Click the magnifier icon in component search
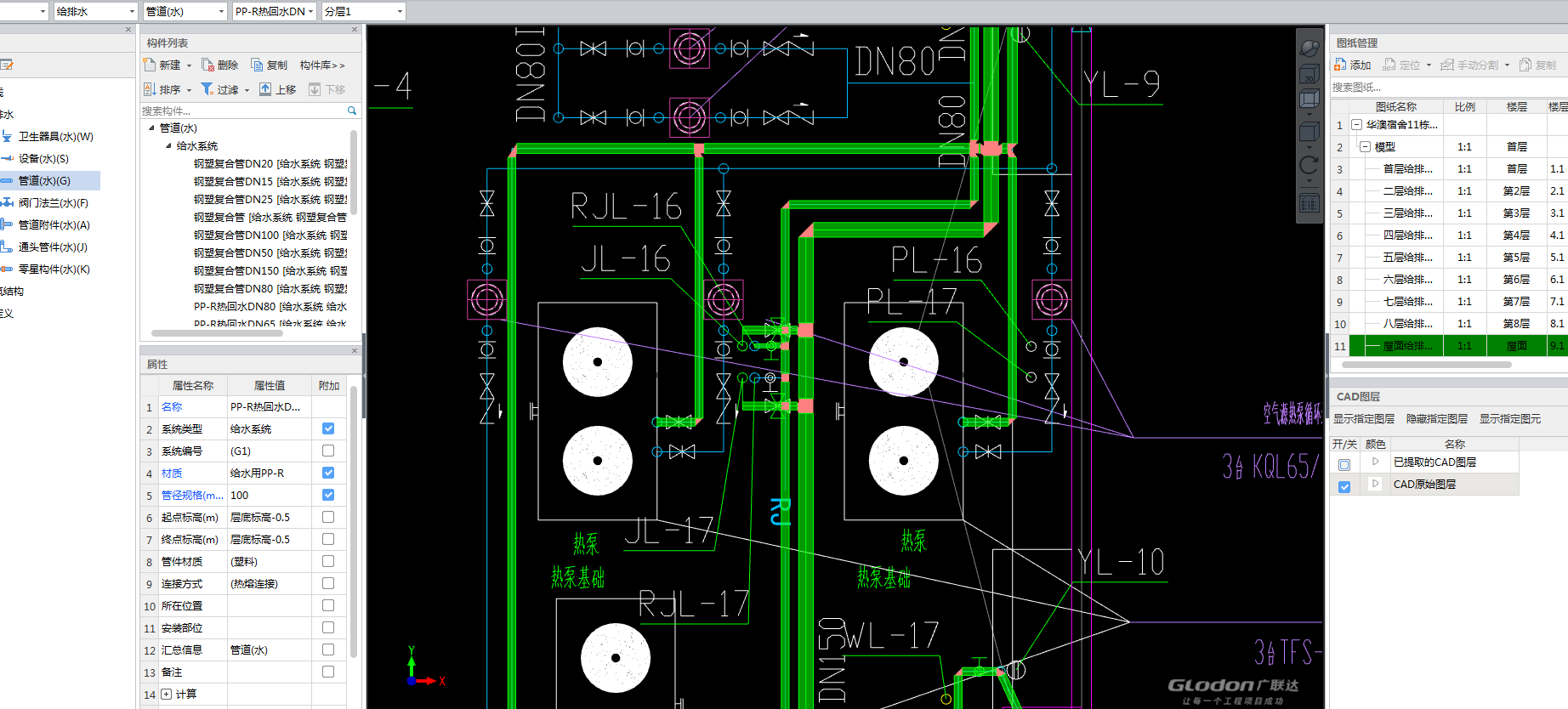Image resolution: width=1568 pixels, height=709 pixels. [352, 111]
